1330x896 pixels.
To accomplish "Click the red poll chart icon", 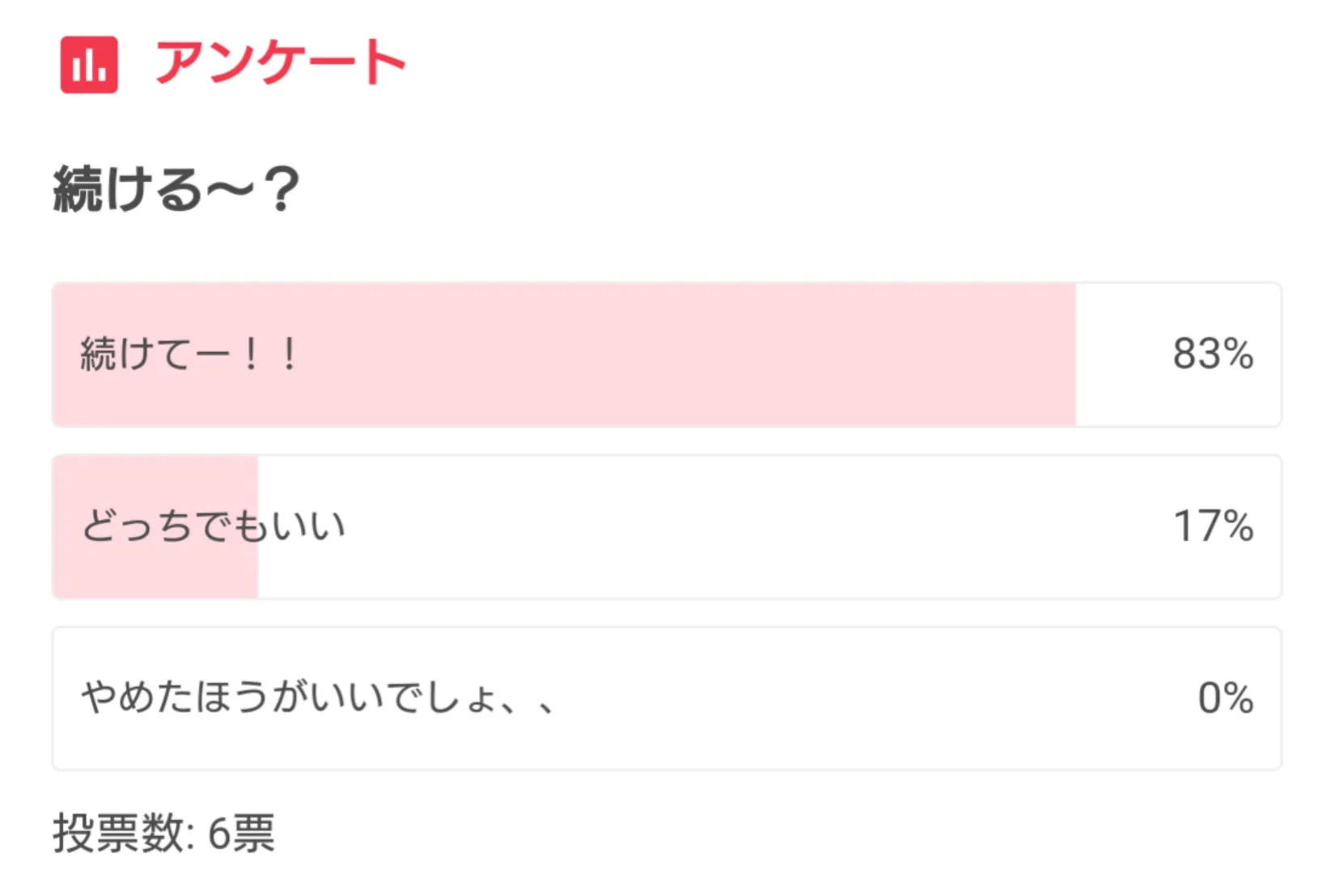I will click(x=89, y=65).
